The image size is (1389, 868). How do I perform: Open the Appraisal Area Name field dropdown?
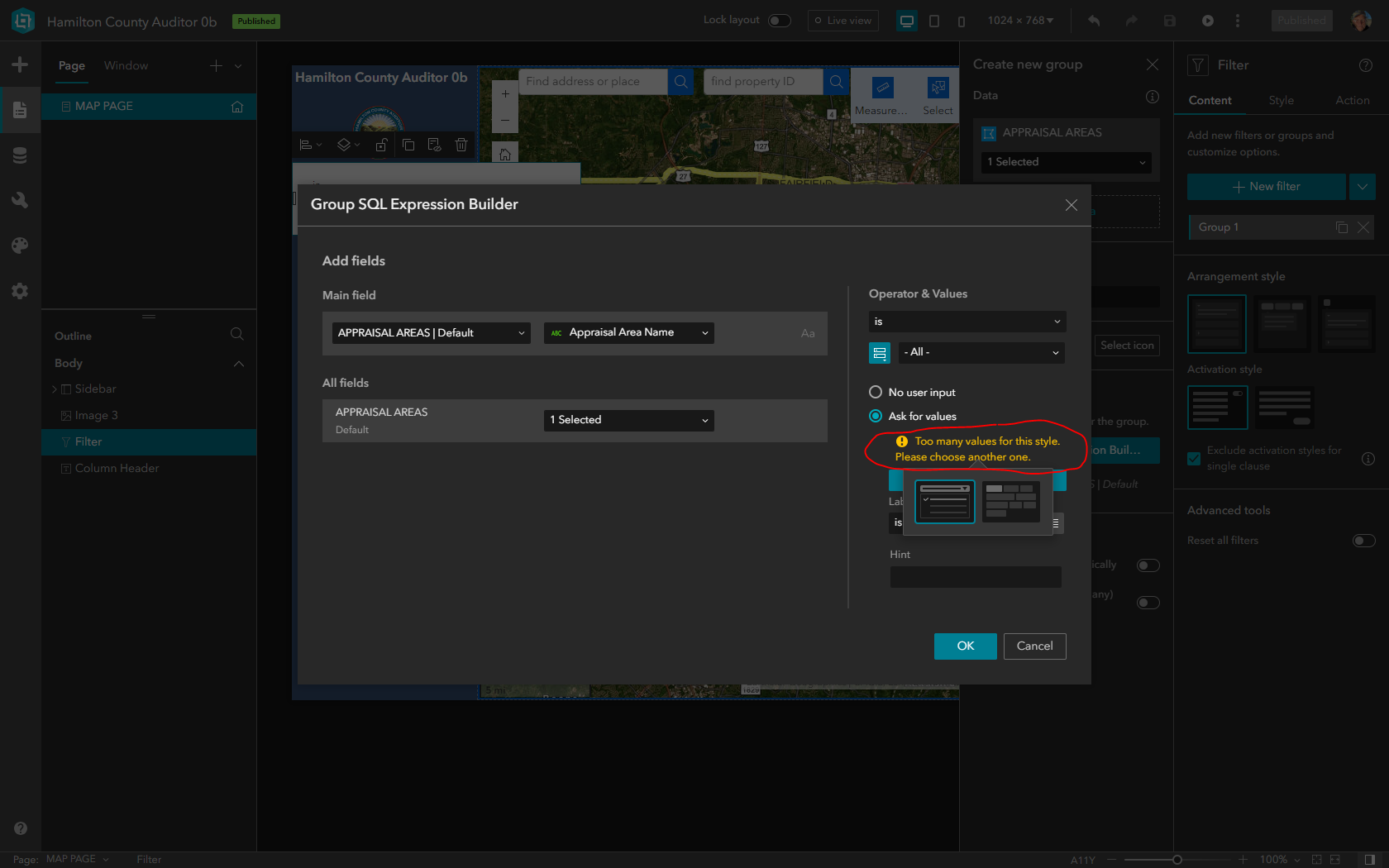coord(628,332)
